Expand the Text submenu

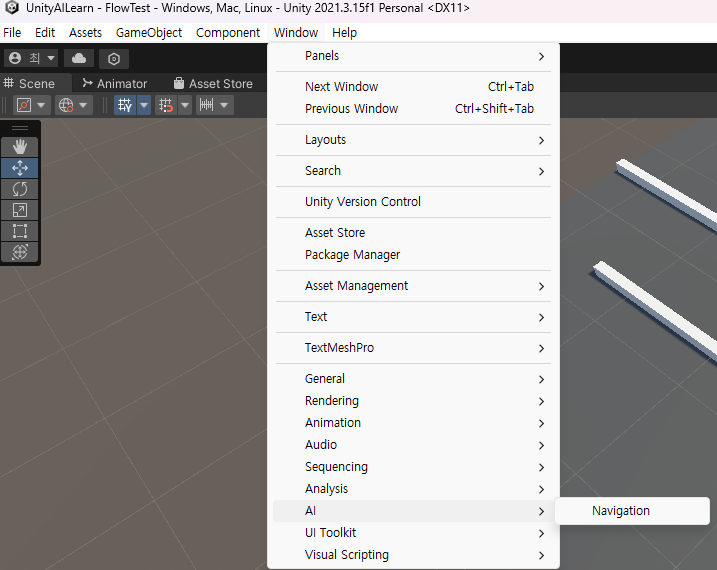click(x=413, y=317)
